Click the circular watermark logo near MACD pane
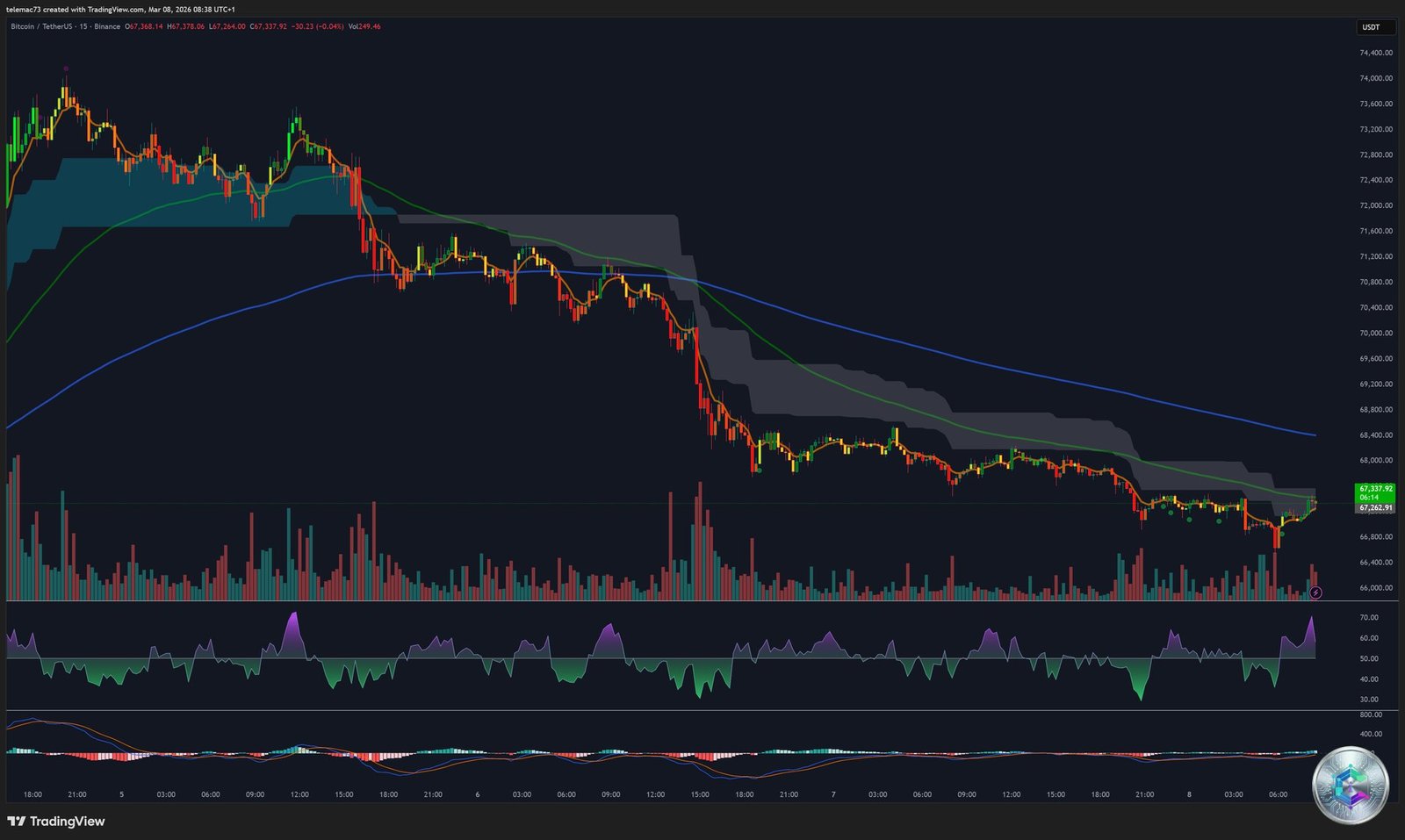1405x840 pixels. coord(1350,781)
